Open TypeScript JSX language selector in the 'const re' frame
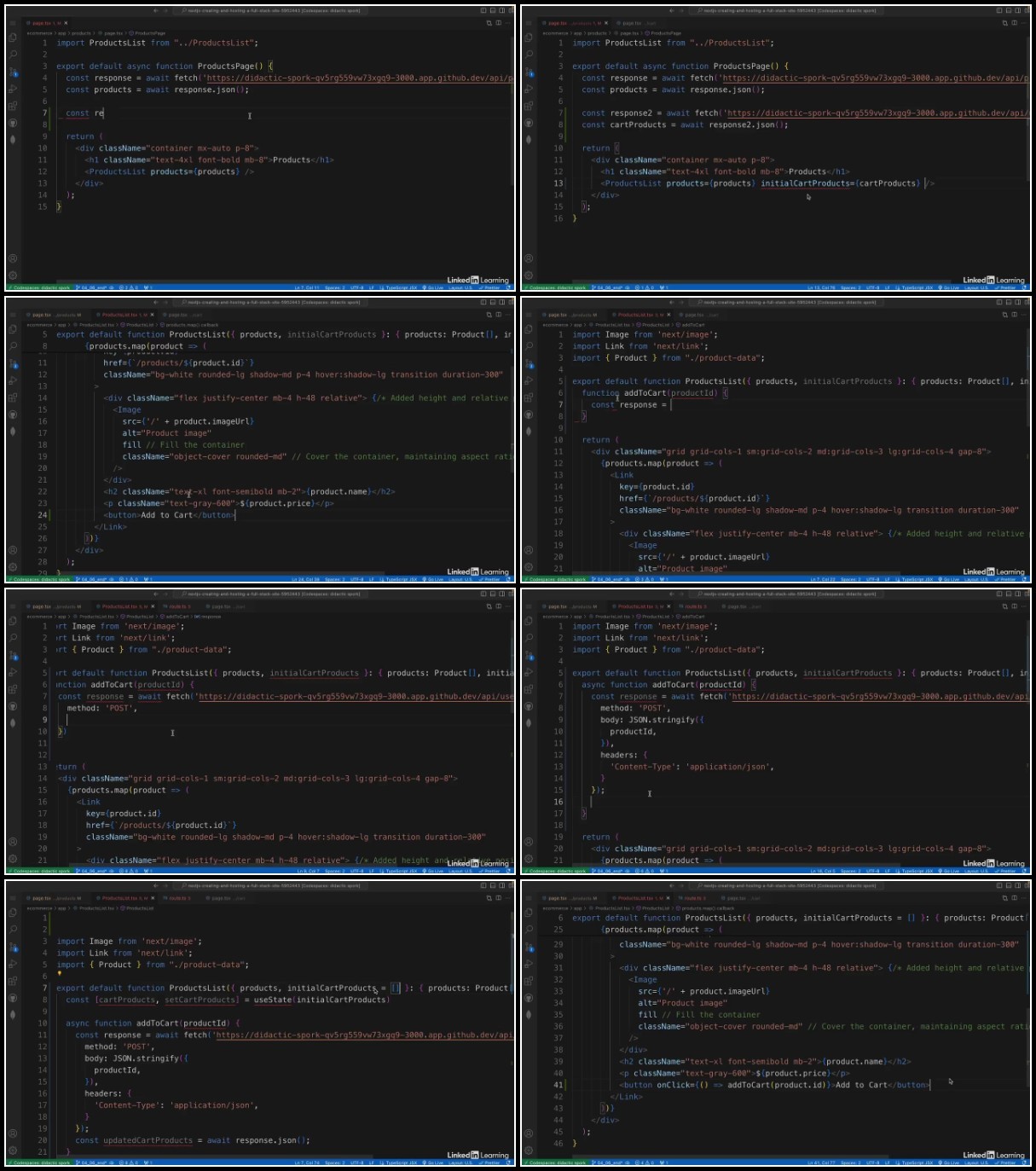This screenshot has height=1171, width=1036. (x=402, y=287)
